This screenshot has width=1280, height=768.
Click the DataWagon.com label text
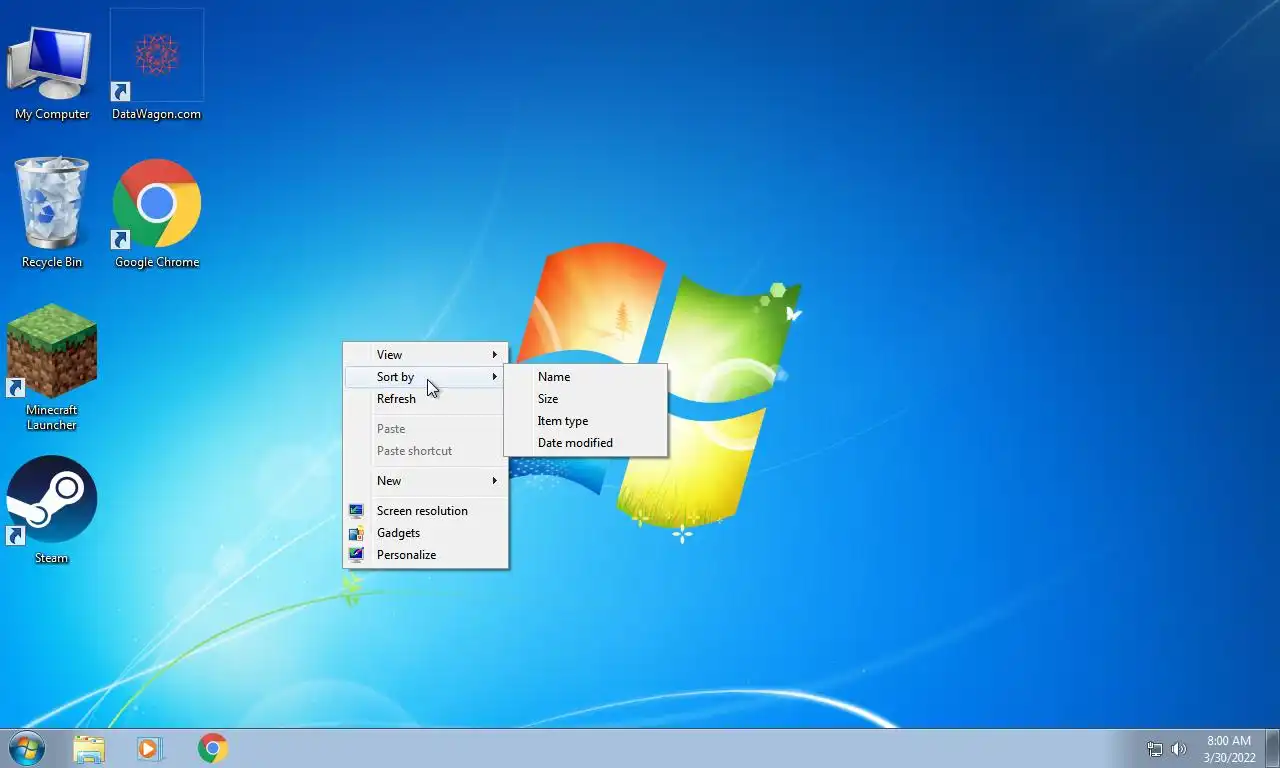pos(156,114)
